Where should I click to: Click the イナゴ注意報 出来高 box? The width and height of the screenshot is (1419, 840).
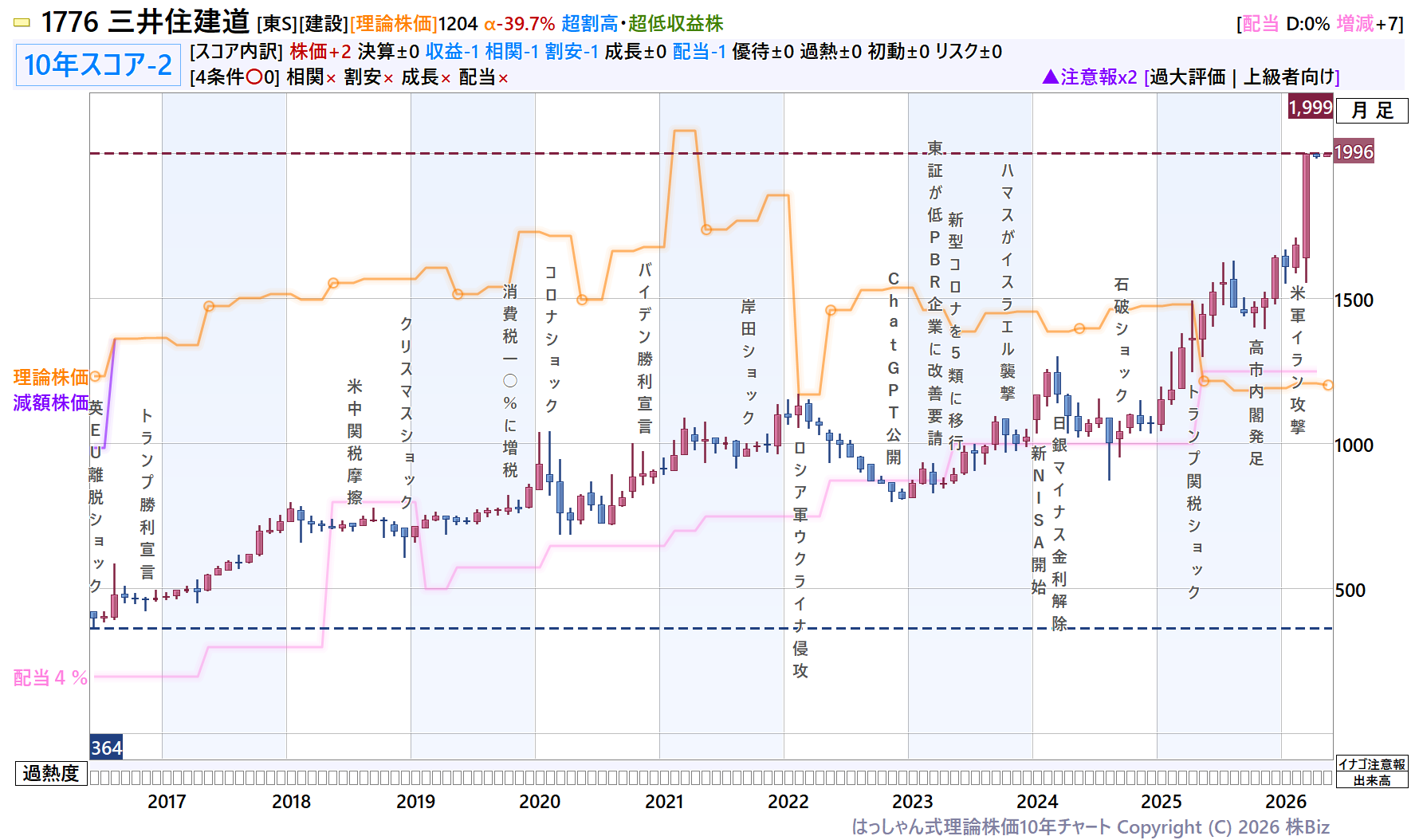pos(1372,772)
